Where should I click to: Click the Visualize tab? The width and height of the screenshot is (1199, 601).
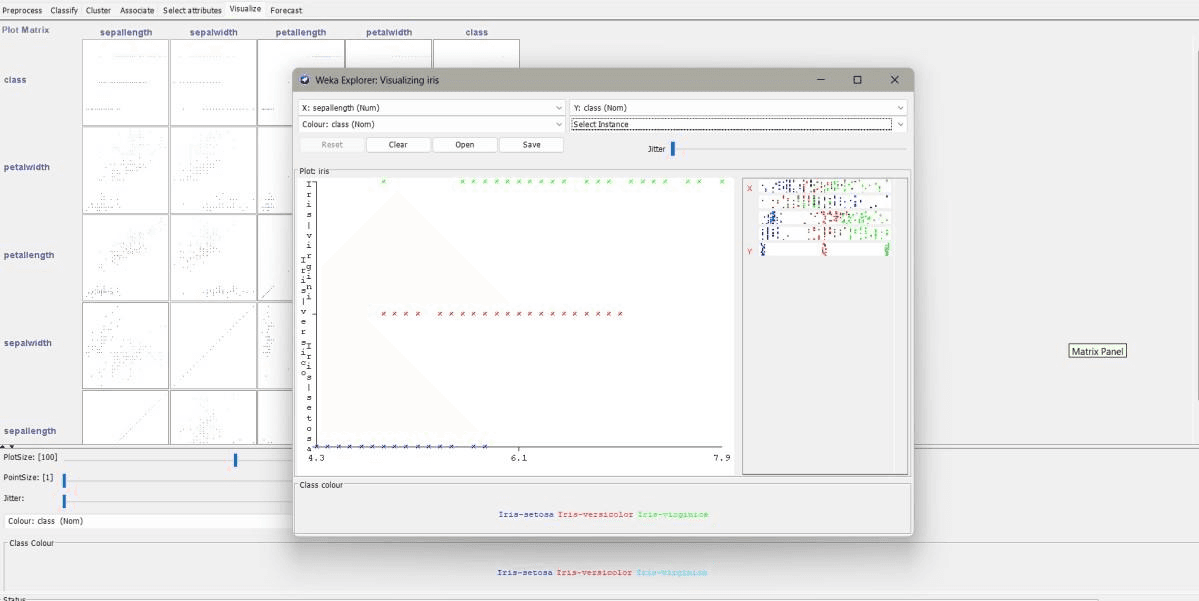pyautogui.click(x=245, y=9)
